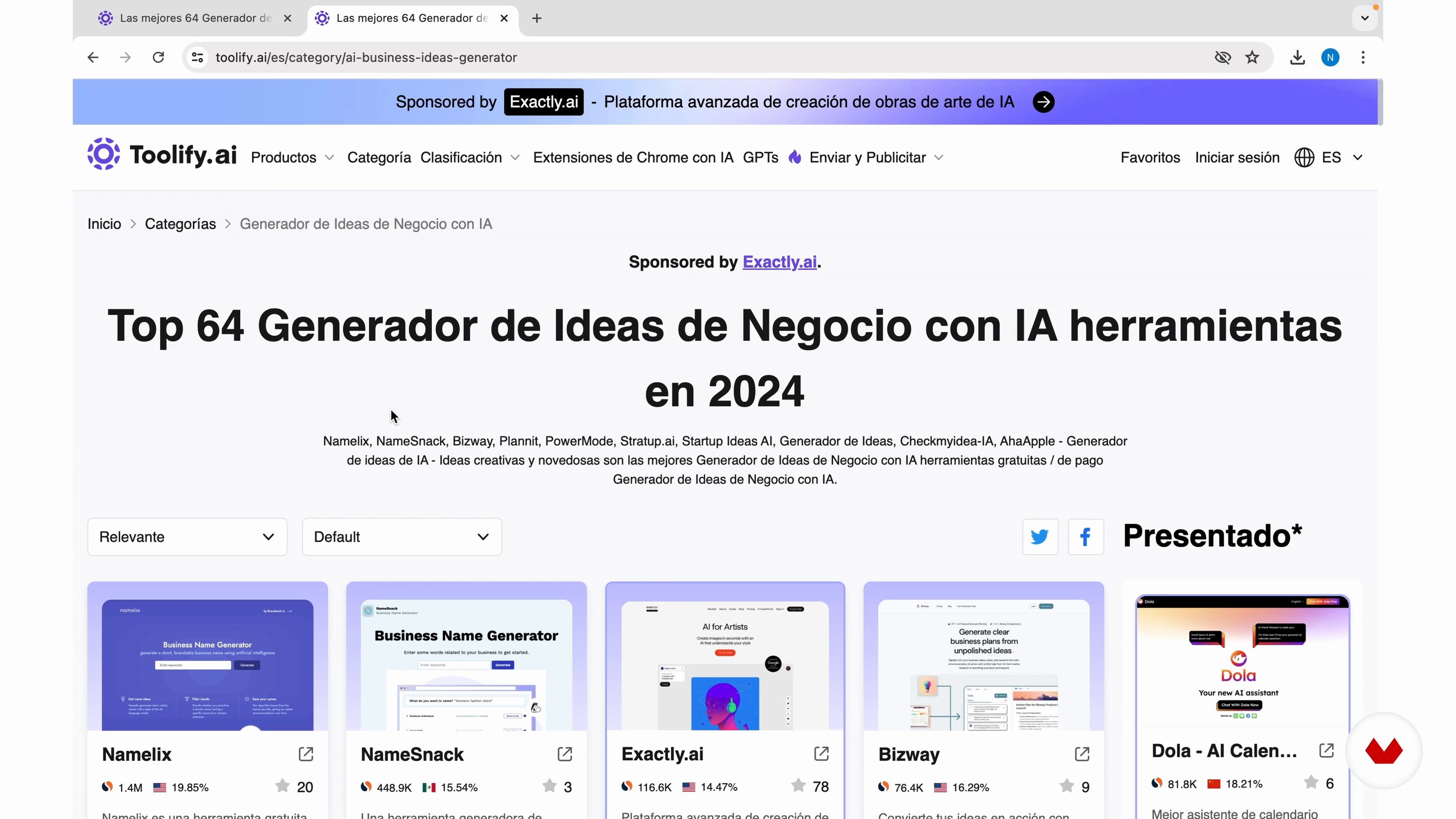Open Exactly.ai card external link icon
This screenshot has height=819, width=1456.
pyautogui.click(x=821, y=753)
